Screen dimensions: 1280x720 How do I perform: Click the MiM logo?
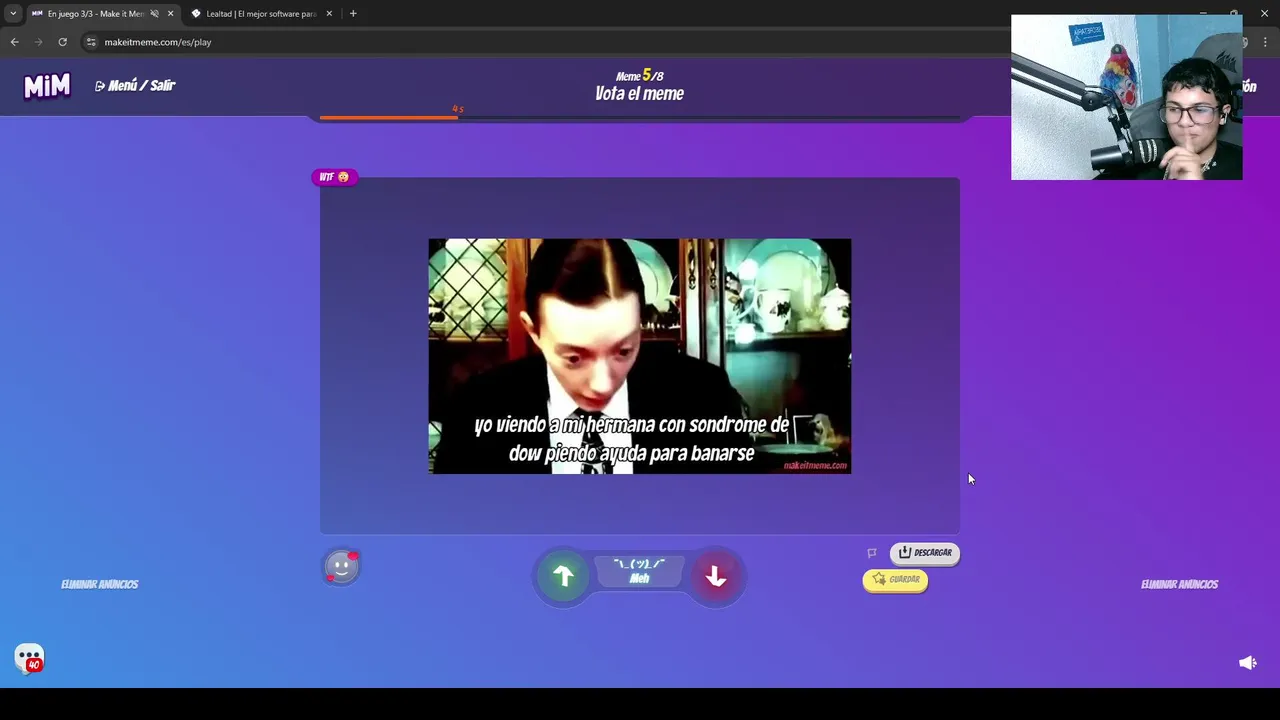tap(47, 86)
